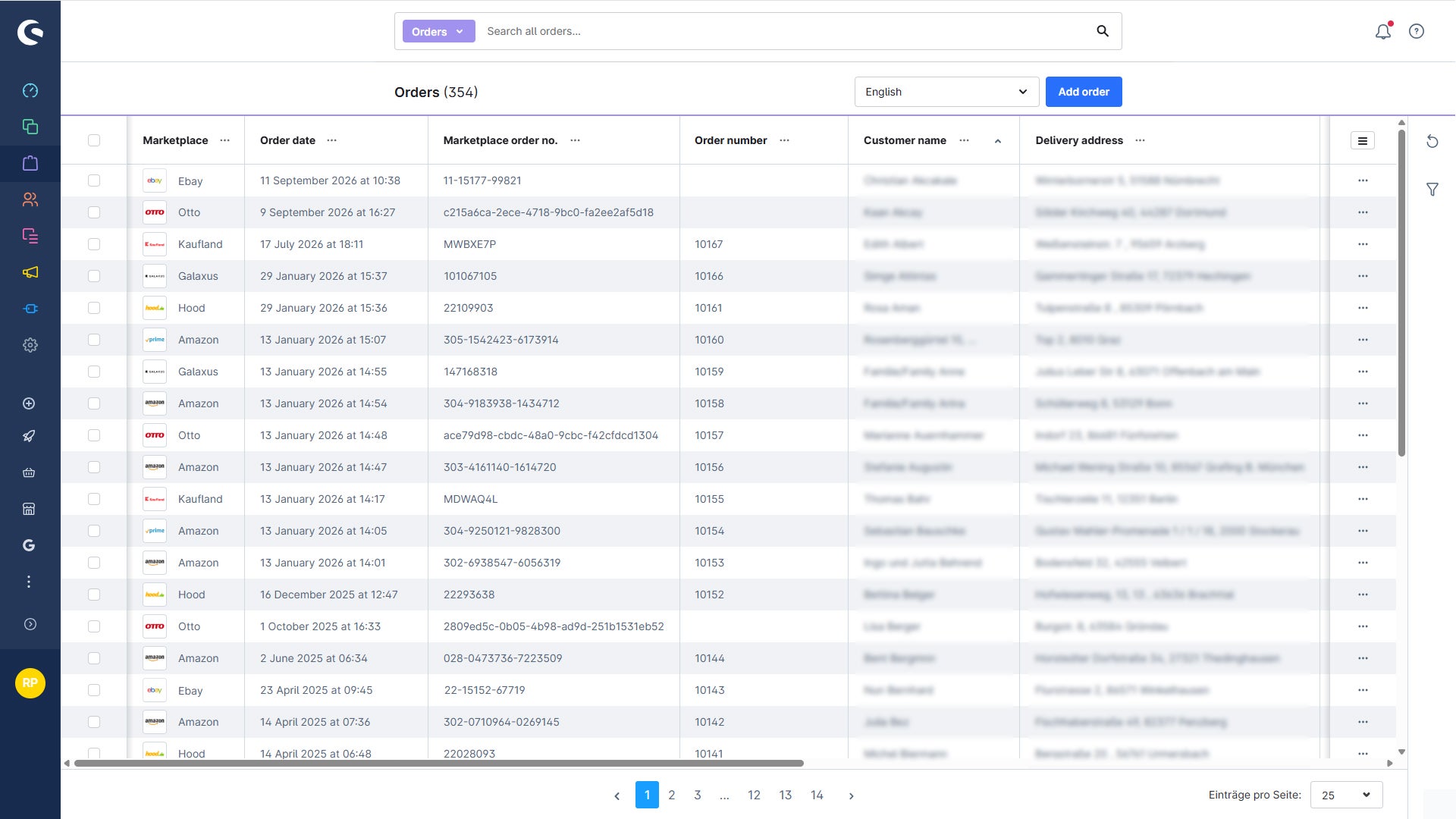Image resolution: width=1456 pixels, height=819 pixels.
Task: Click the refresh list icon
Action: [x=1432, y=141]
